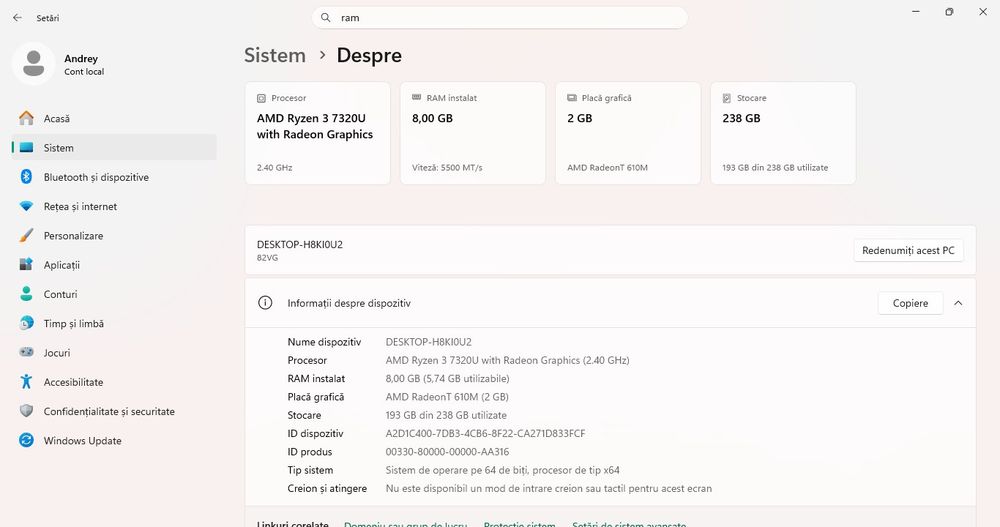Open Setări de sistem avansate link
This screenshot has width=1000, height=527.
tap(629, 524)
